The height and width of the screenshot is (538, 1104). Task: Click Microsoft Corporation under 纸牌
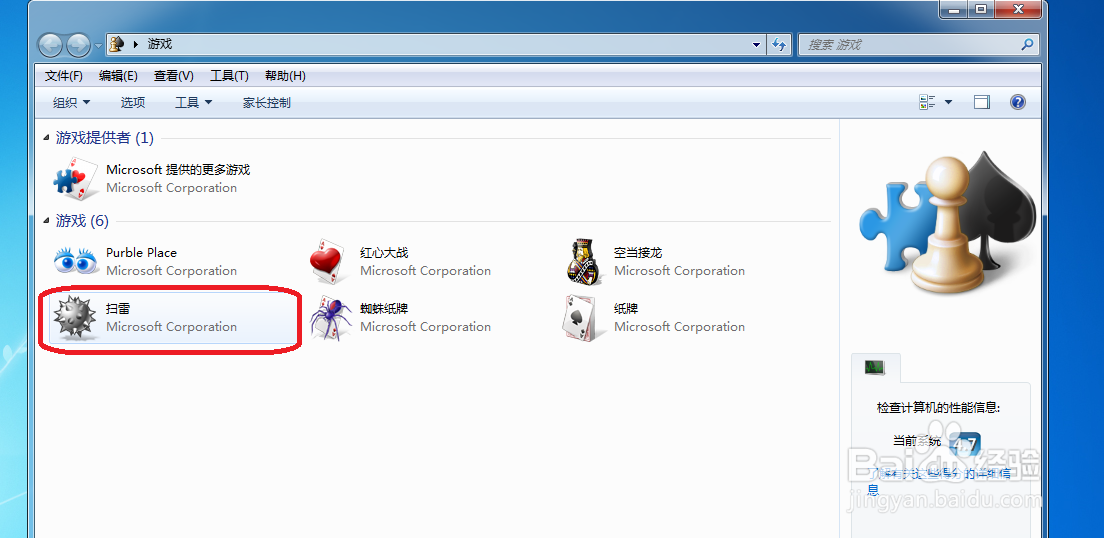(x=679, y=327)
